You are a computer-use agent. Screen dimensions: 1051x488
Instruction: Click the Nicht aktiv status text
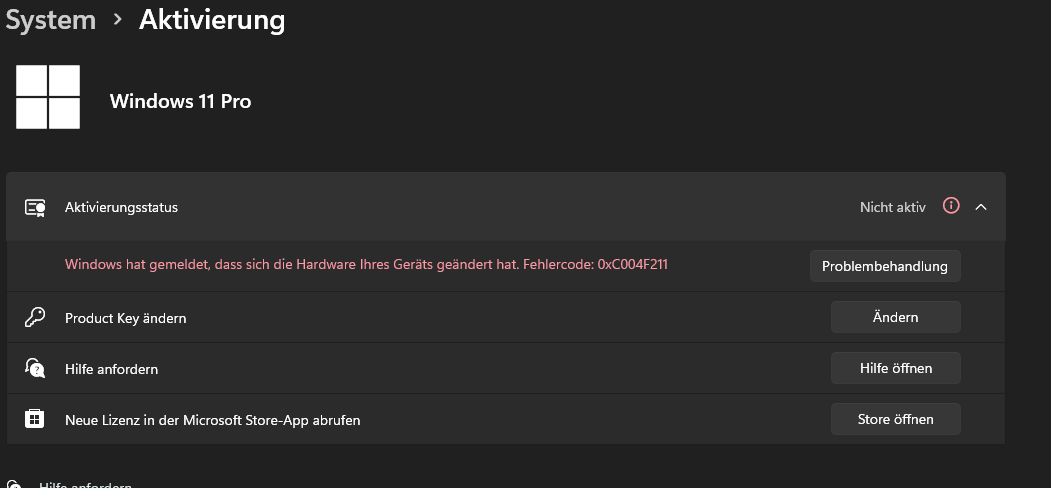click(892, 207)
